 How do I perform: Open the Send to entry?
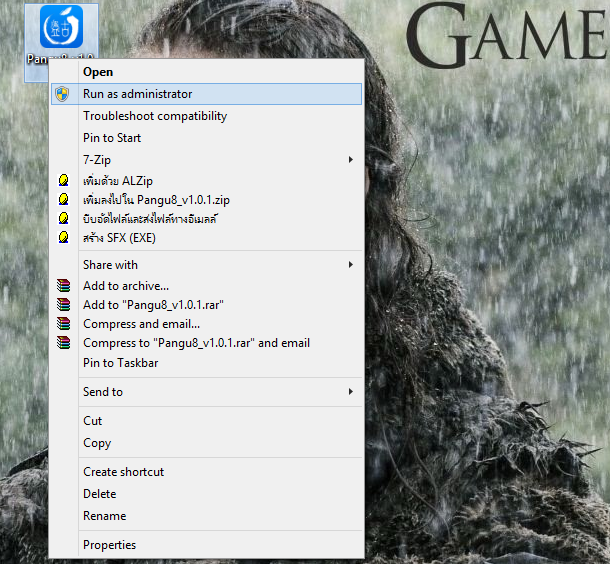pos(207,392)
